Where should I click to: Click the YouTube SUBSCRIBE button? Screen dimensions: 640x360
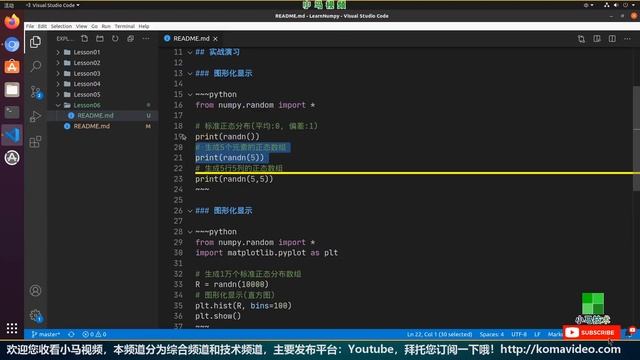591,333
